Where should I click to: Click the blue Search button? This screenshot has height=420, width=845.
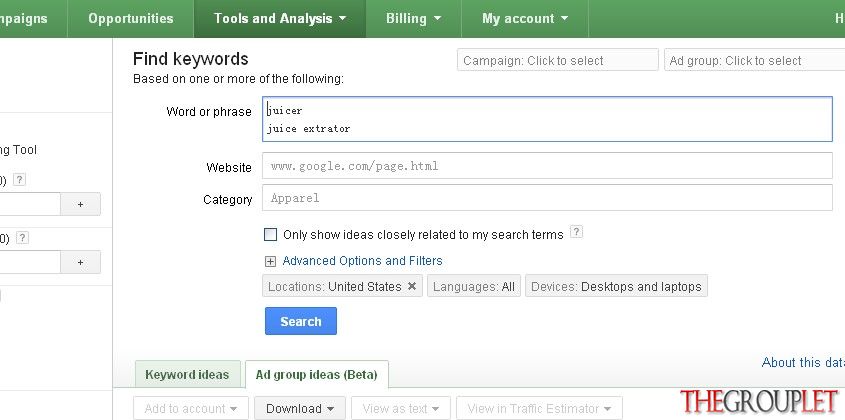click(x=301, y=321)
